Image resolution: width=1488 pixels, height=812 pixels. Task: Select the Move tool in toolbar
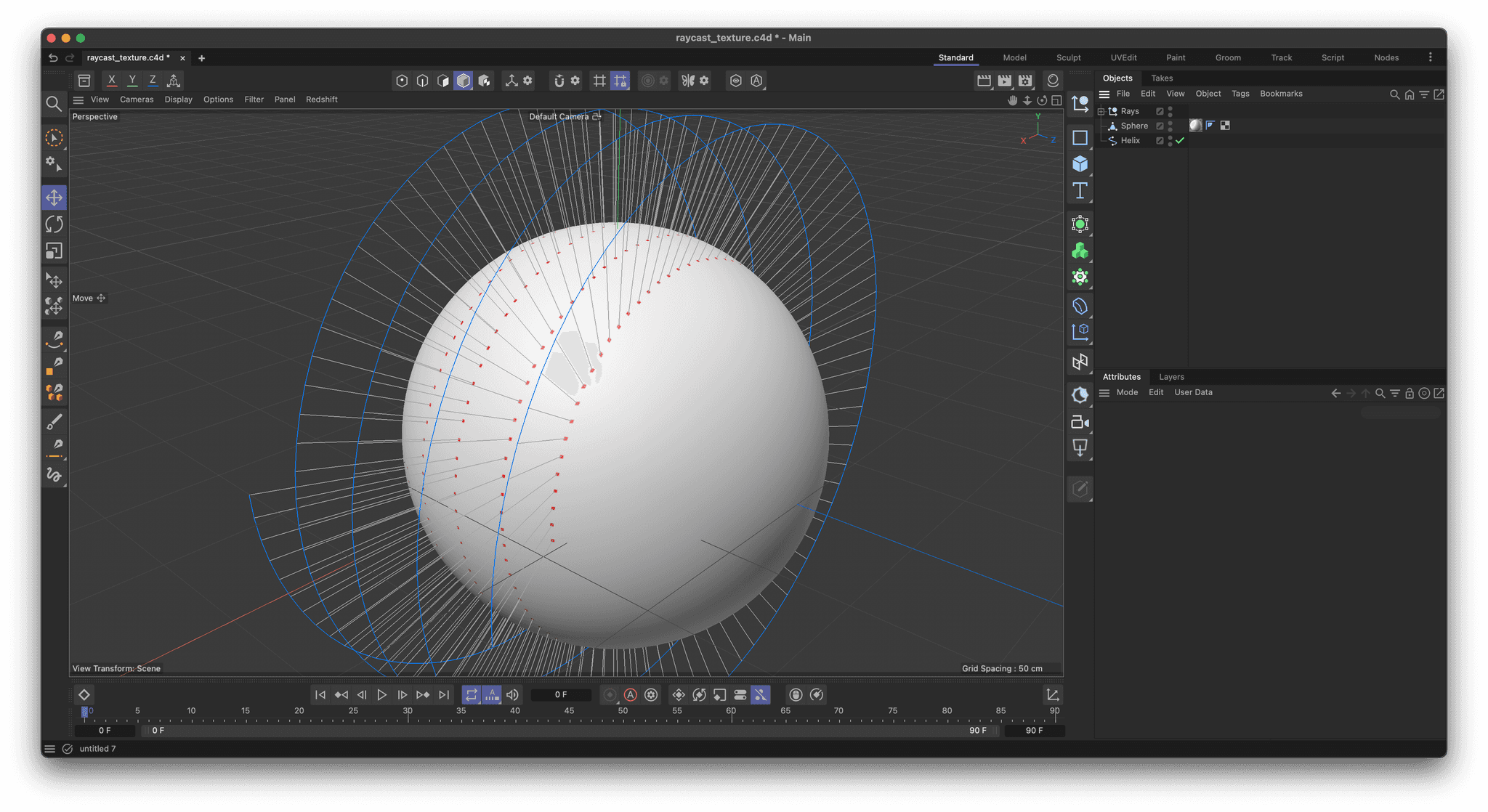(54, 198)
